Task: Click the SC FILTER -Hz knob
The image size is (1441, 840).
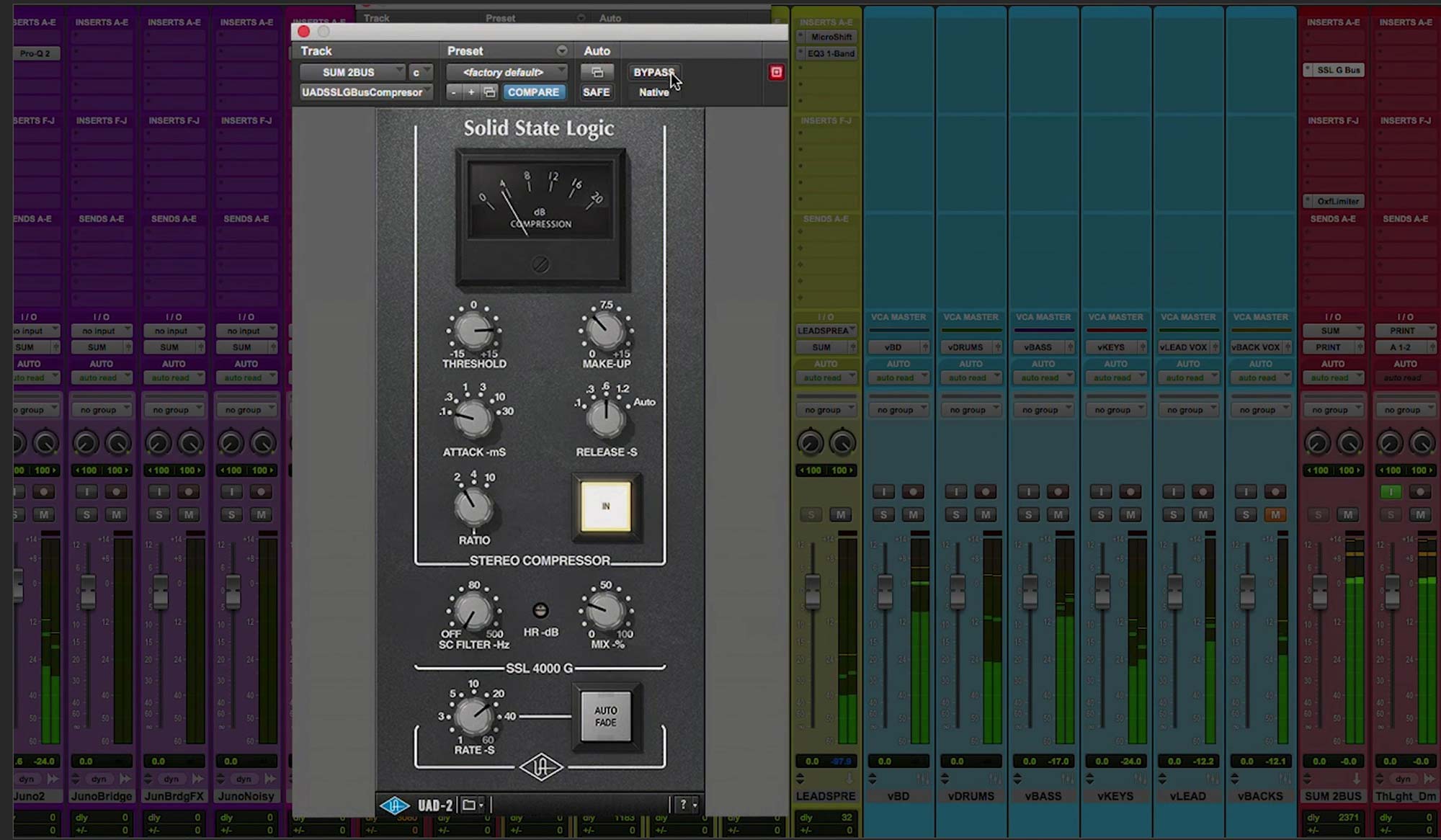Action: (473, 612)
